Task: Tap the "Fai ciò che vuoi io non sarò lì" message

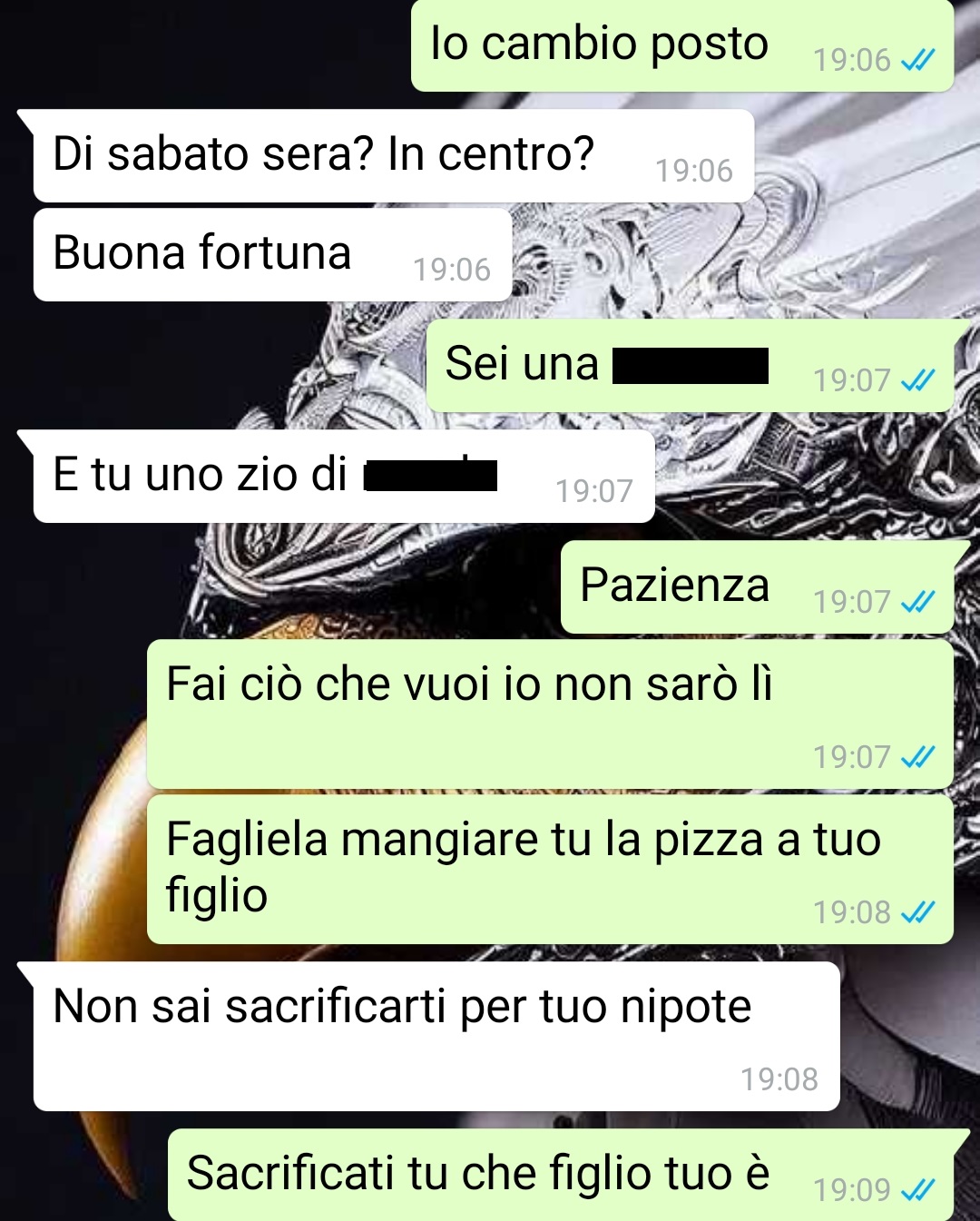Action: 550,714
